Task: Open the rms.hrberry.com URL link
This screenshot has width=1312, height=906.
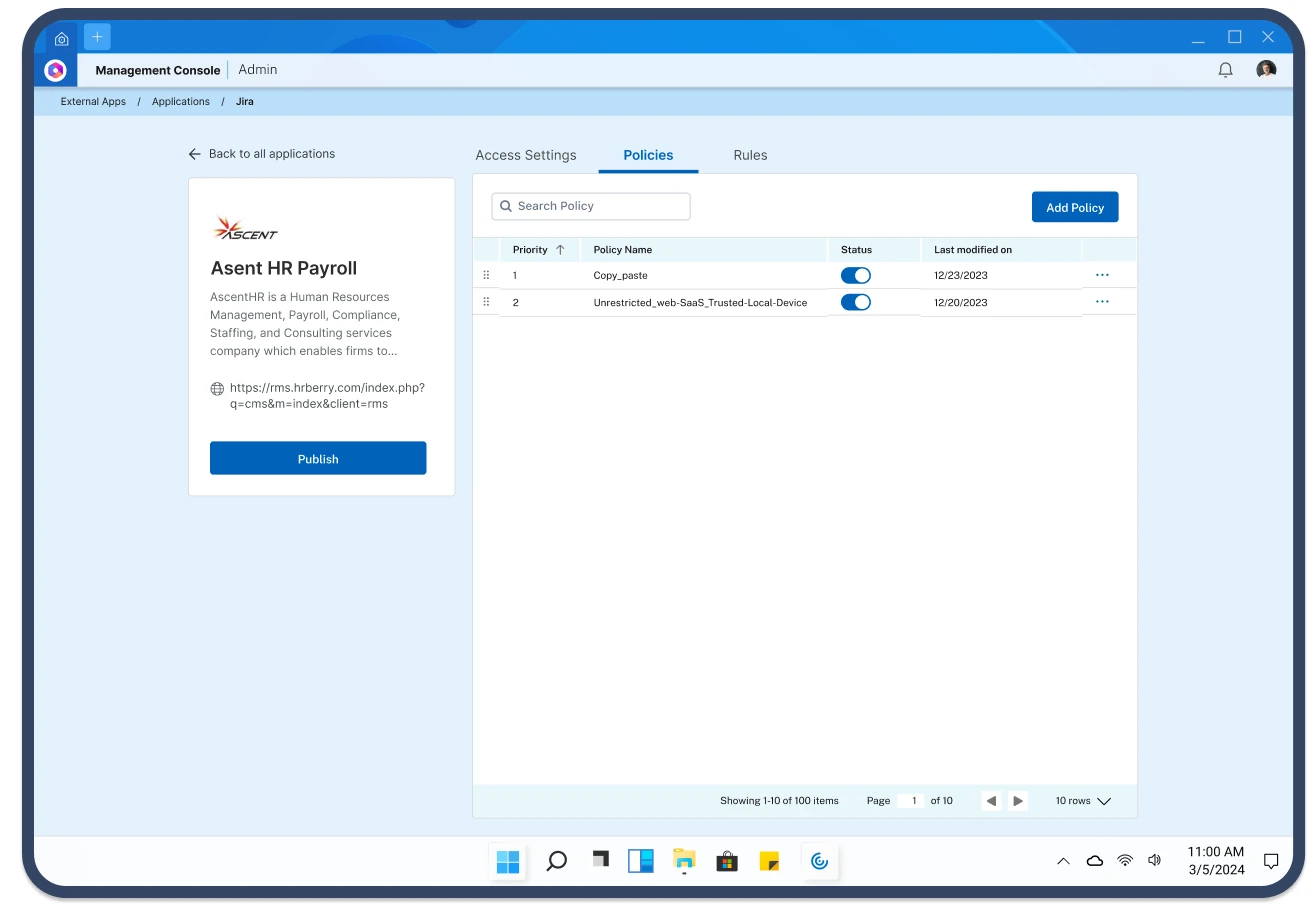Action: (327, 396)
